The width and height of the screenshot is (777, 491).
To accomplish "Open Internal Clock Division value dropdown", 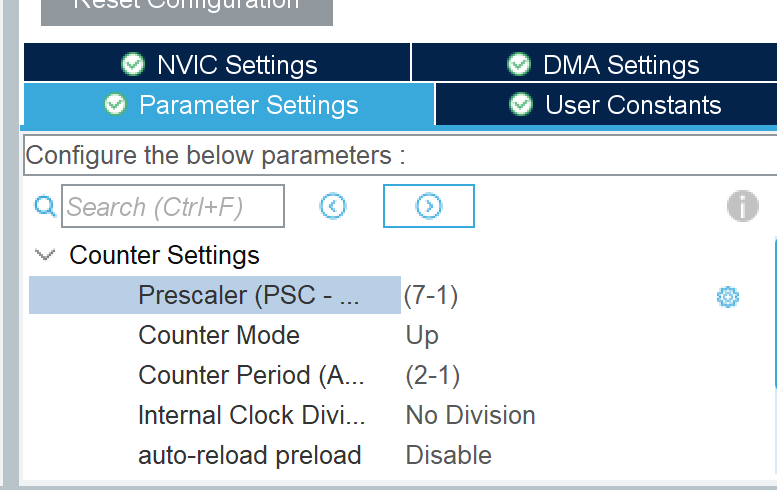I will [470, 415].
